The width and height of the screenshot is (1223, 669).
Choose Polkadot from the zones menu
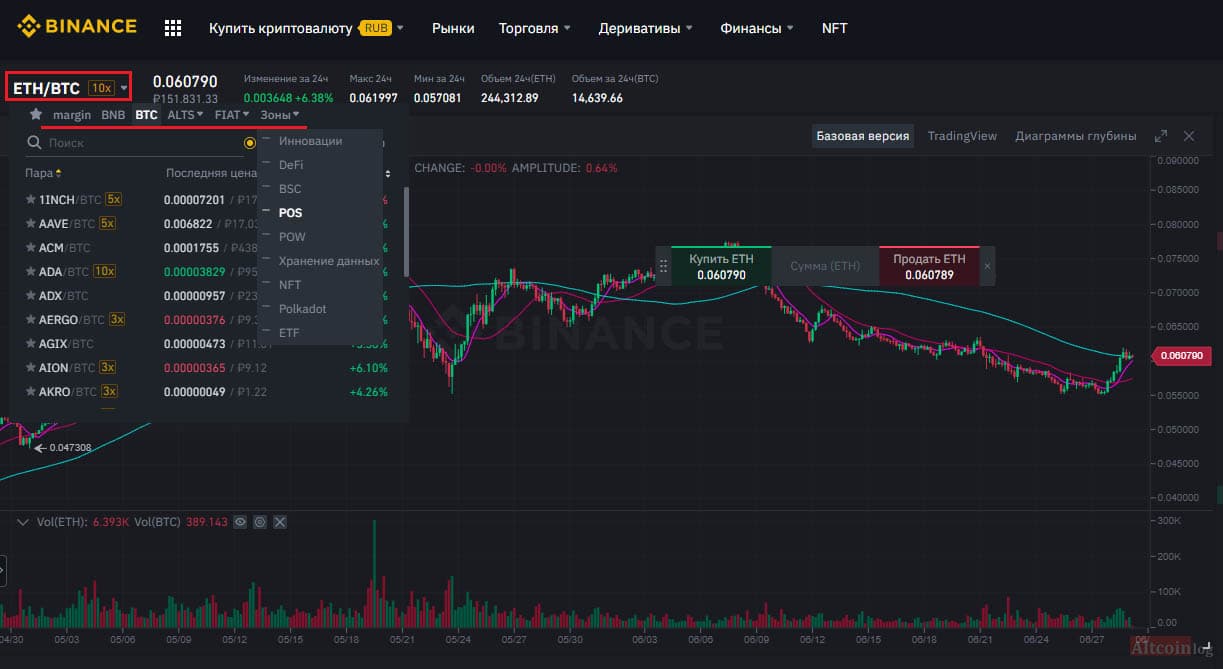pyautogui.click(x=303, y=309)
